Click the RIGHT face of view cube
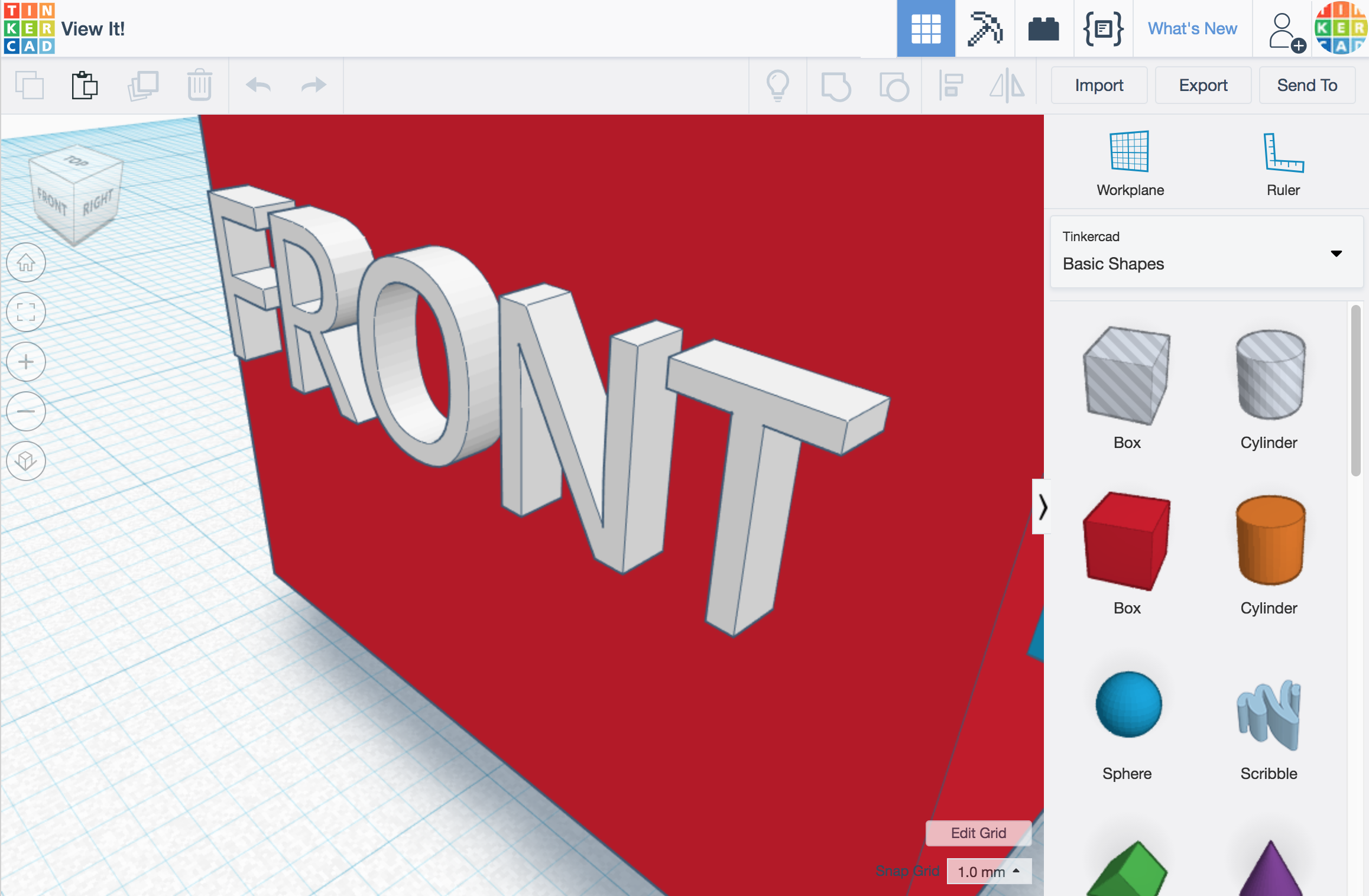1369x896 pixels. [98, 202]
